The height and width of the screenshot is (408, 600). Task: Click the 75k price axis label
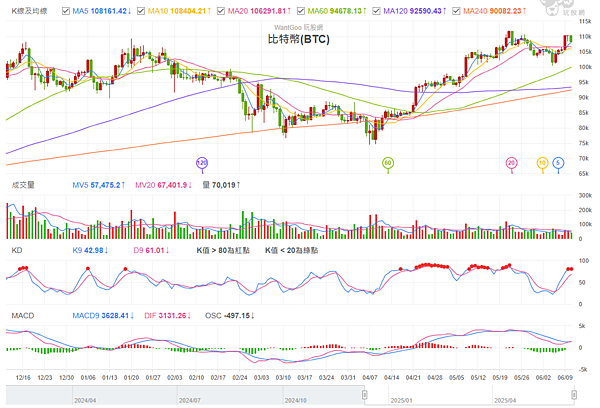tap(584, 144)
